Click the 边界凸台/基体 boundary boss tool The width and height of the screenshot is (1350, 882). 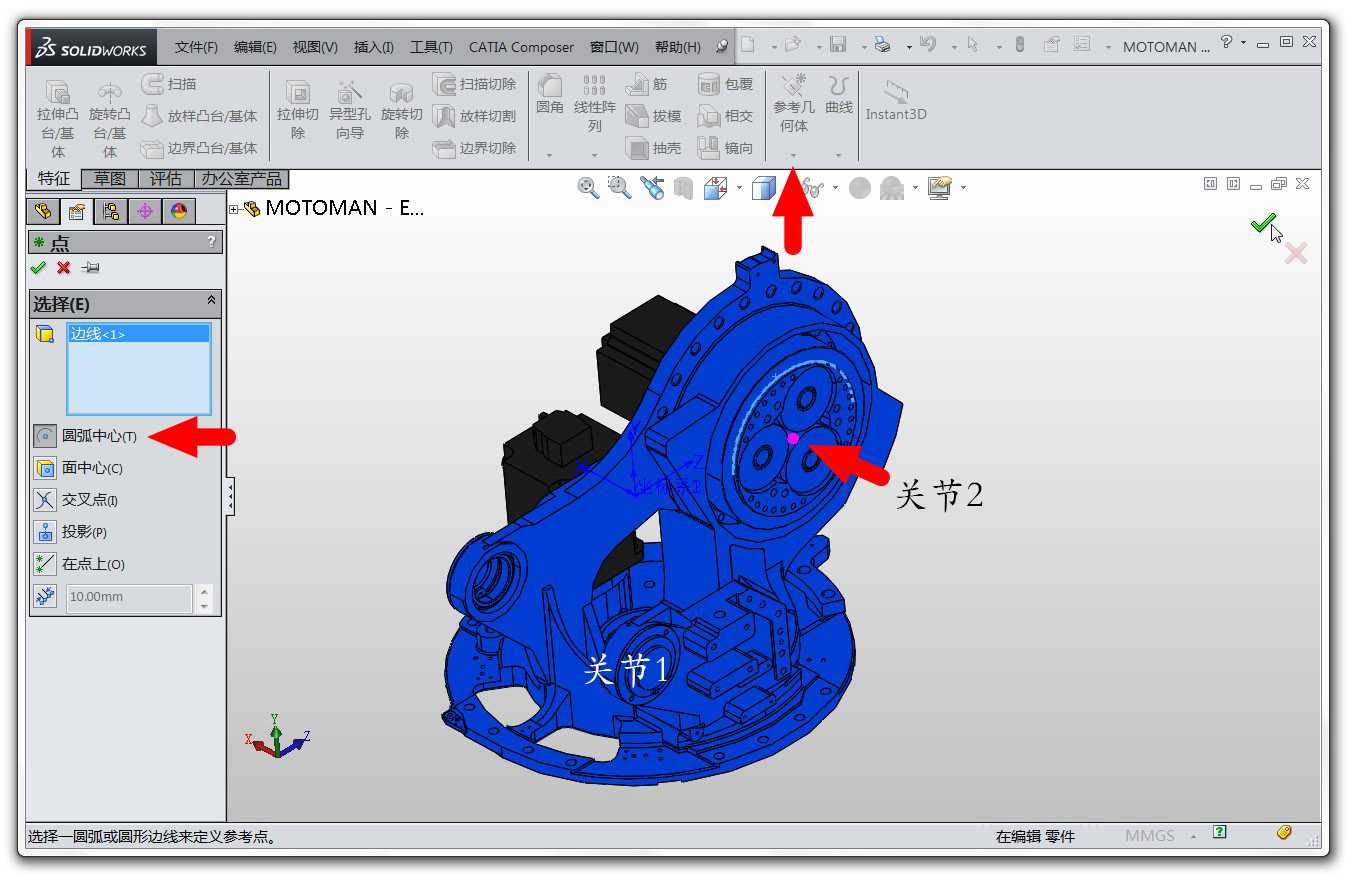click(x=199, y=148)
